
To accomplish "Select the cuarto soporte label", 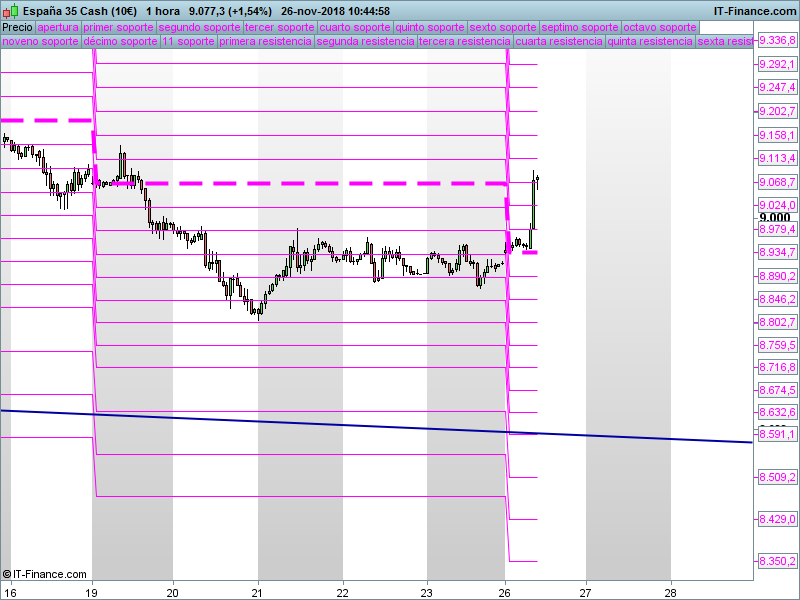I will [355, 27].
